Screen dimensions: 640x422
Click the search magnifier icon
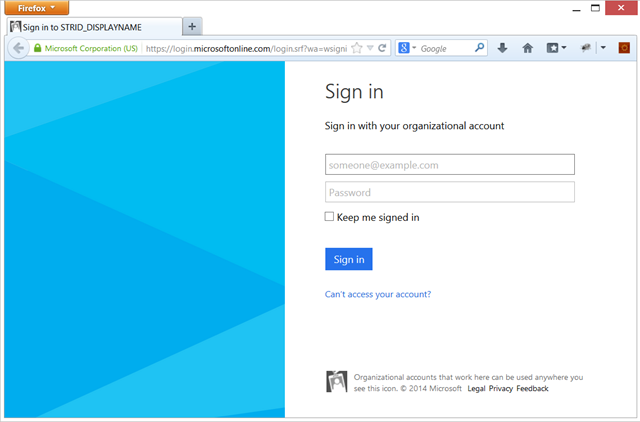(x=480, y=48)
